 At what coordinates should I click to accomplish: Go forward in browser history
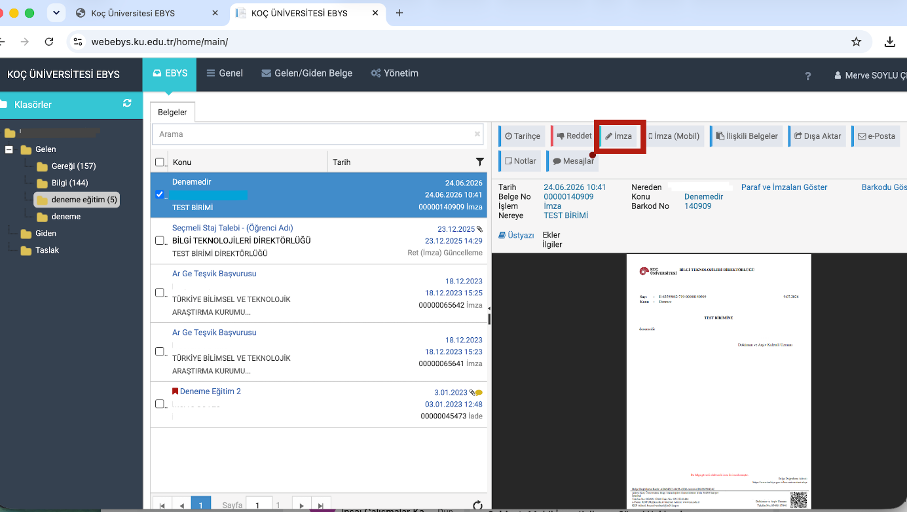24,42
